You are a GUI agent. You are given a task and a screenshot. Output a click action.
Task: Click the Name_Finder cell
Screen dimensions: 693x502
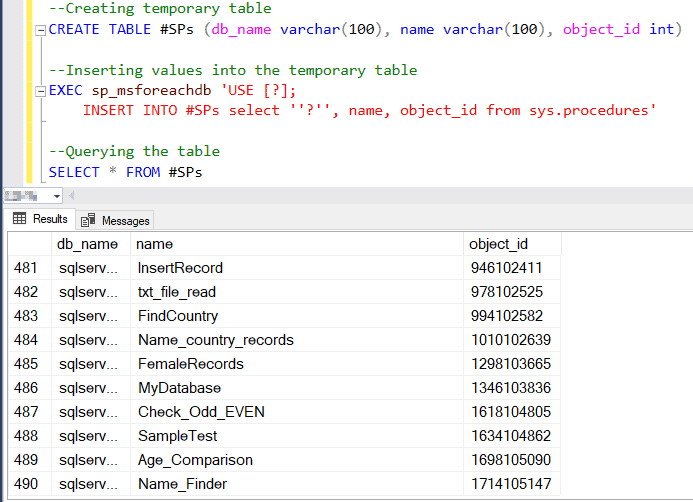[x=297, y=484]
